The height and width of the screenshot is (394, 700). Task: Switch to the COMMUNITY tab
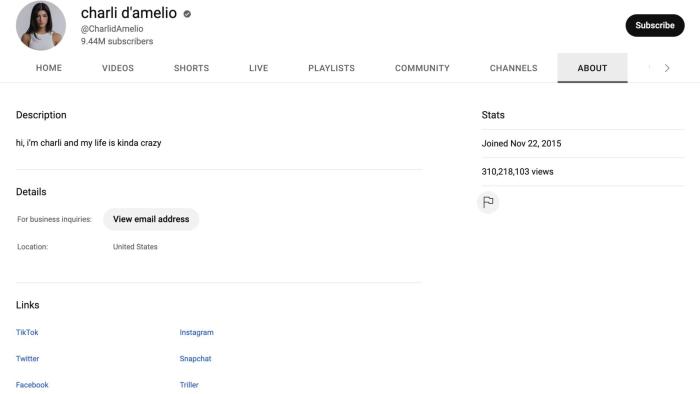pyautogui.click(x=422, y=68)
